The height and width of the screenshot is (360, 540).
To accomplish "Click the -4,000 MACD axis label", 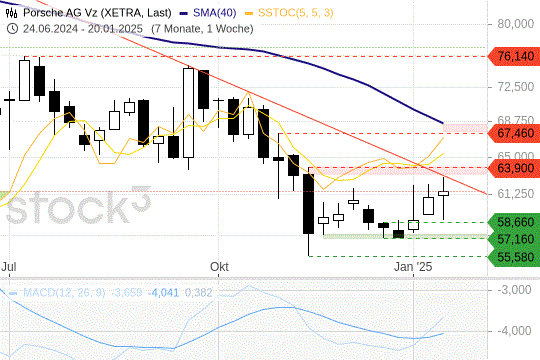I will (515, 331).
